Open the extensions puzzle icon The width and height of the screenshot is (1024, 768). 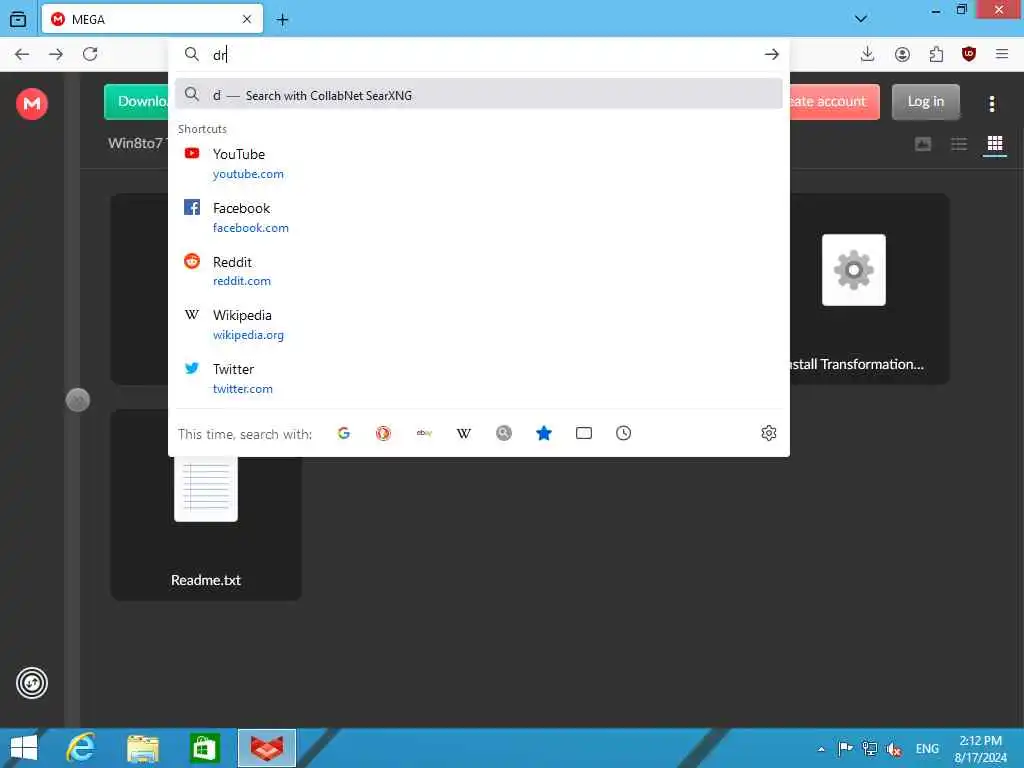coord(936,54)
